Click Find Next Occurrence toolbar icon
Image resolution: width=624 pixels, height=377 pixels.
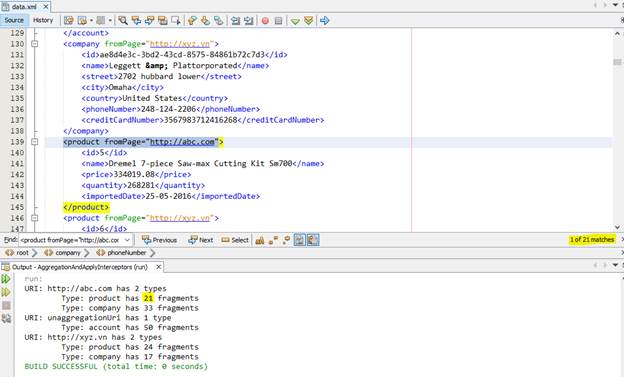pos(149,20)
